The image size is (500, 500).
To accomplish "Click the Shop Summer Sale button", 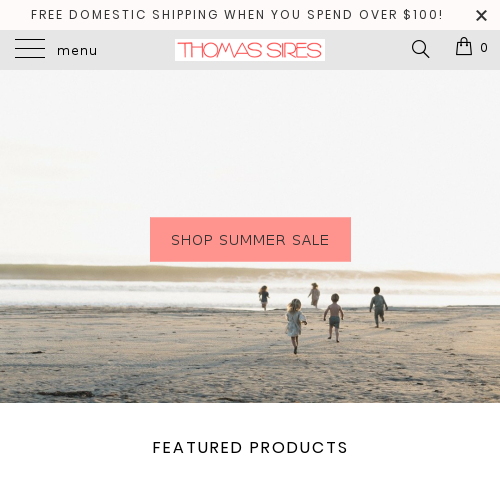I will (x=250, y=239).
